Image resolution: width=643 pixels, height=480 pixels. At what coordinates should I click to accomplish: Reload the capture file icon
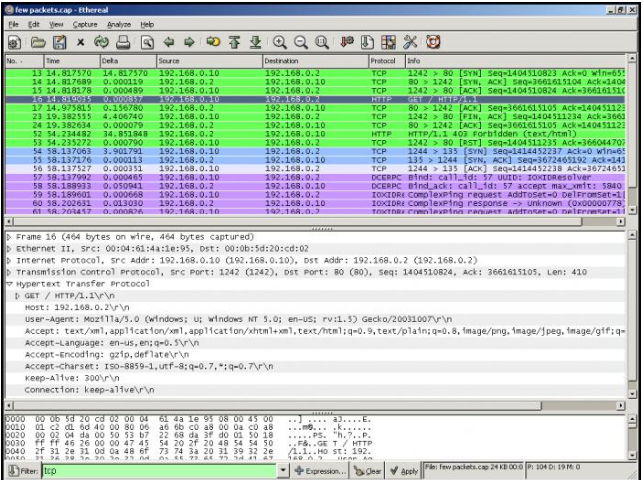click(101, 42)
